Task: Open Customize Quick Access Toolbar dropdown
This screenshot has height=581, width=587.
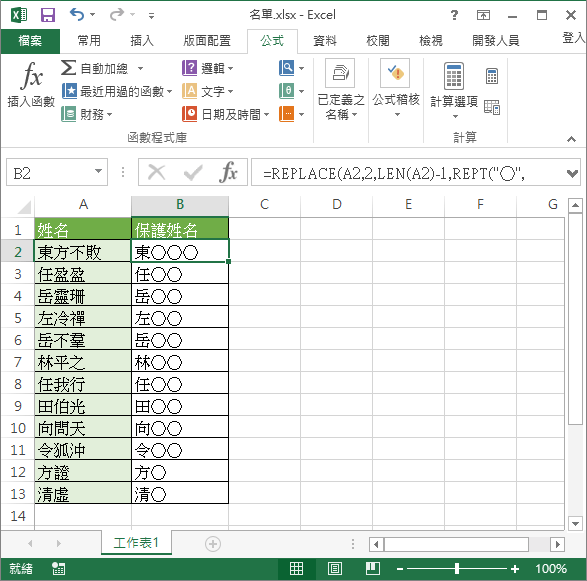Action: point(151,15)
